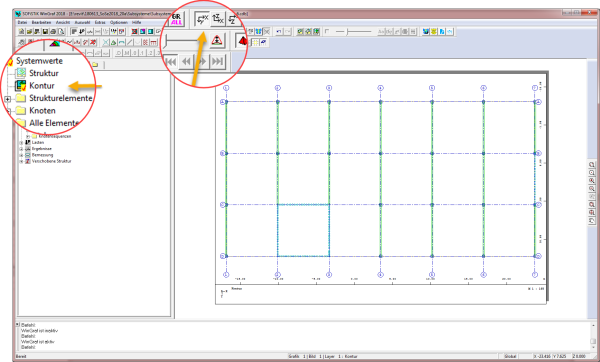Click the save disk icon in toolbar
The width and height of the screenshot is (600, 362).
pos(45,31)
